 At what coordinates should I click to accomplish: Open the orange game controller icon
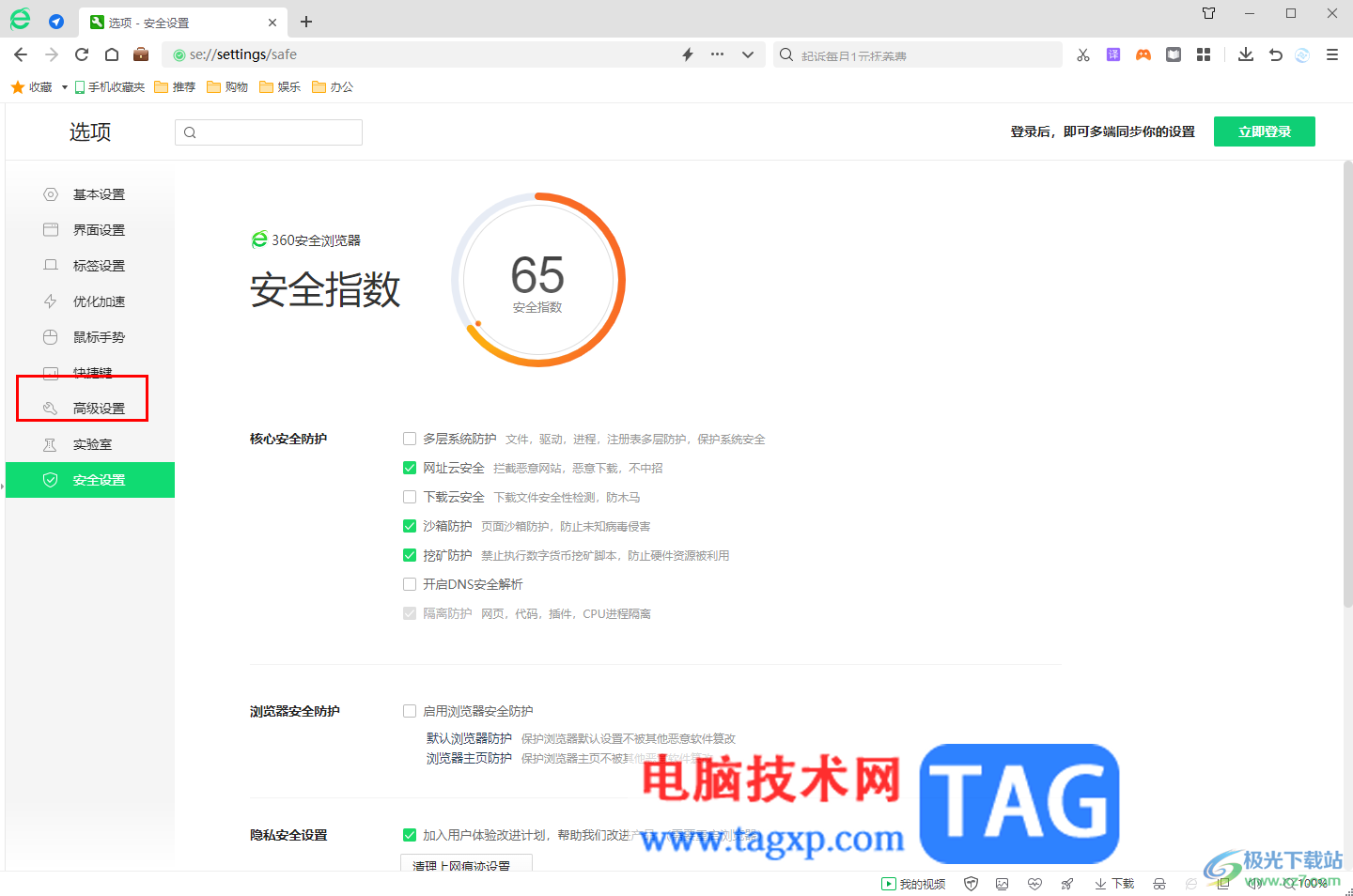(1143, 54)
